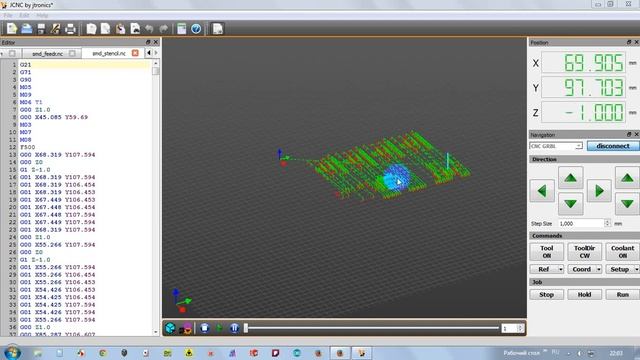Click the clock in system tray
Image resolution: width=640 pixels, height=360 pixels.
click(616, 353)
